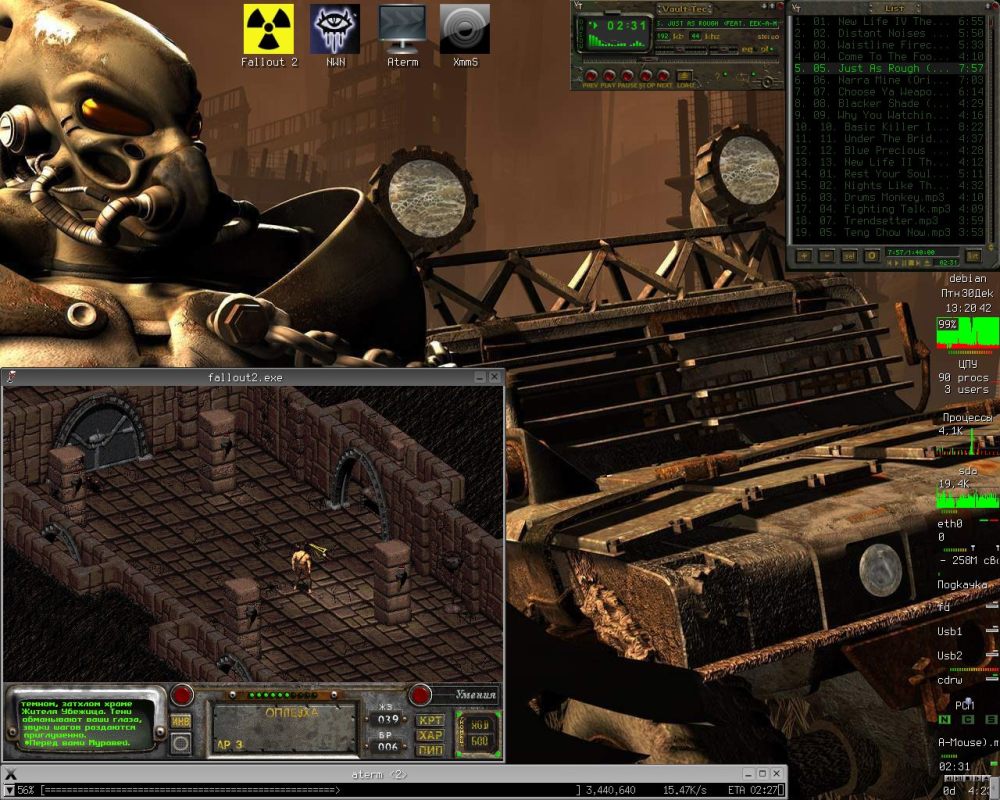This screenshot has width=1000, height=800.
Task: Click the item-switch button below ИНВ
Action: tap(181, 743)
